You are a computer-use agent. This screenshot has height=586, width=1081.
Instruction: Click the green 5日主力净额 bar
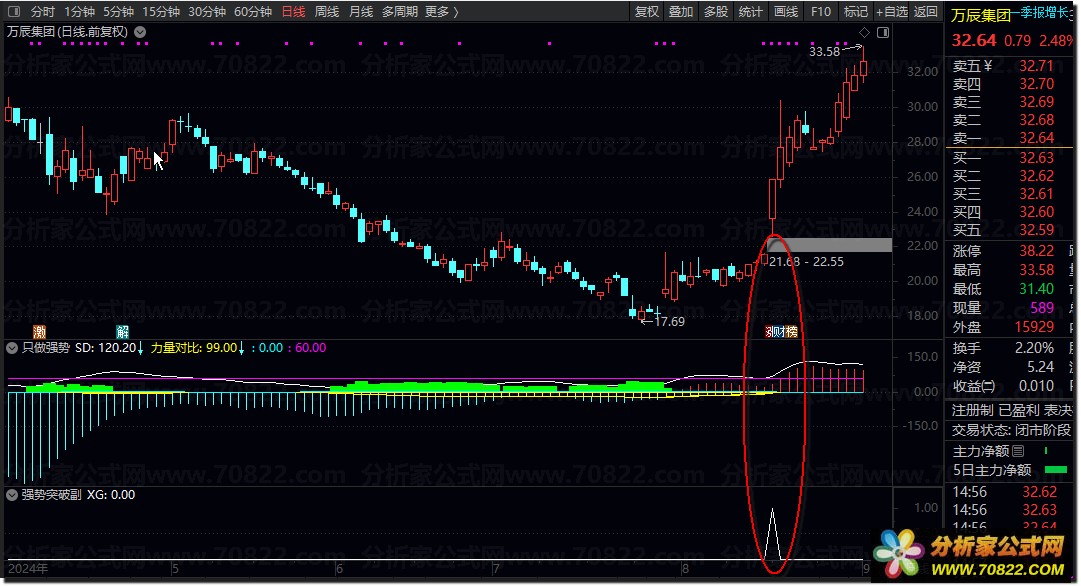pos(1055,470)
